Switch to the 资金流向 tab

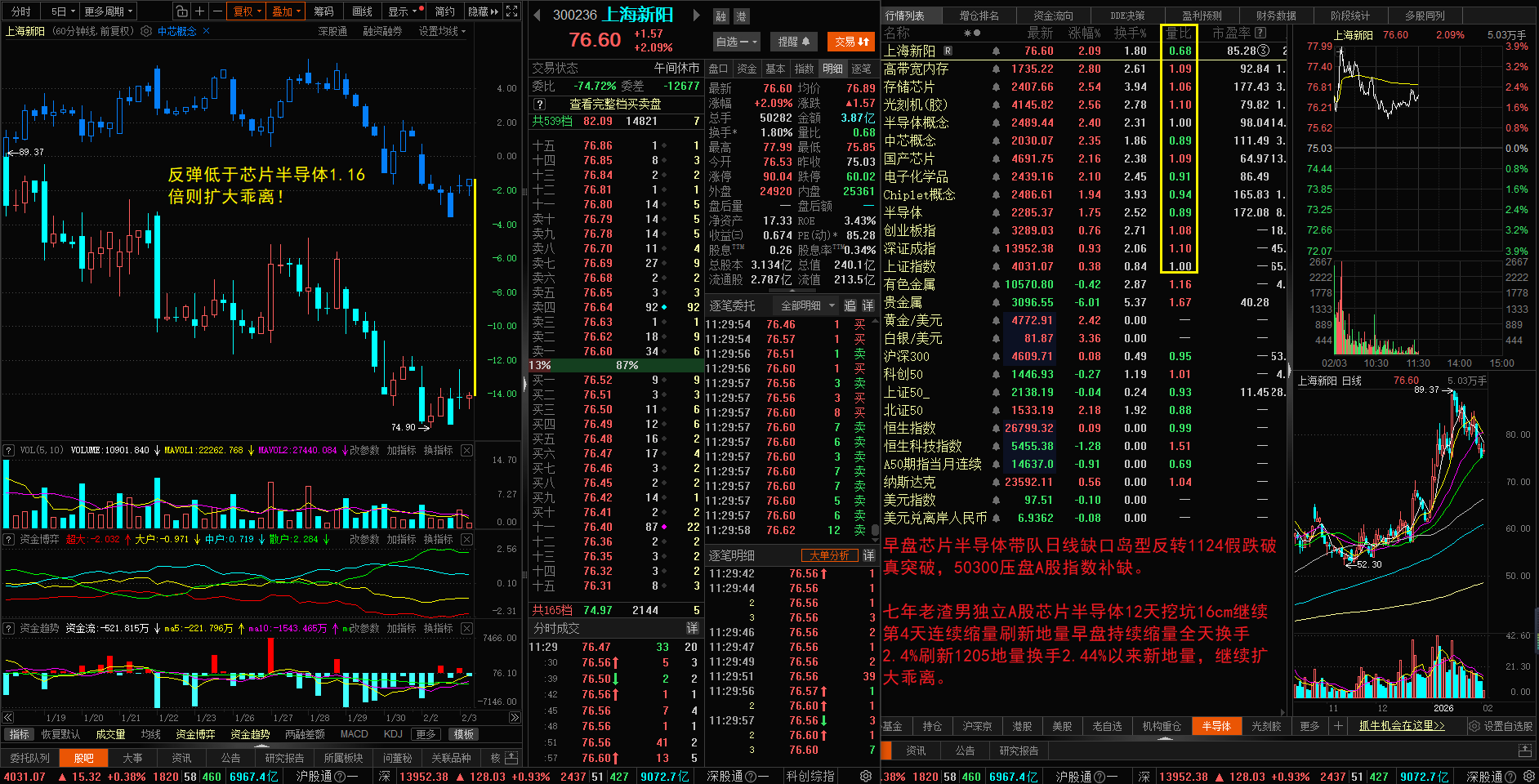(1054, 16)
